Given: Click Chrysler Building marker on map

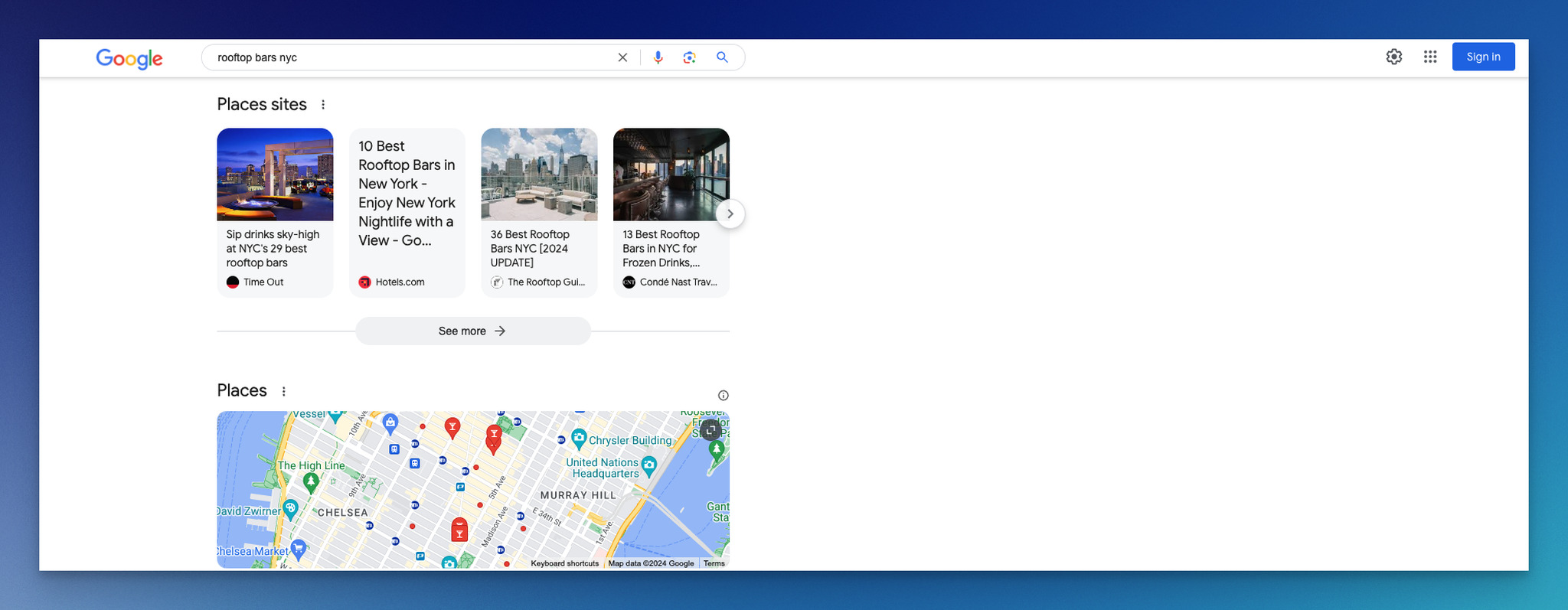Looking at the screenshot, I should pos(579,439).
